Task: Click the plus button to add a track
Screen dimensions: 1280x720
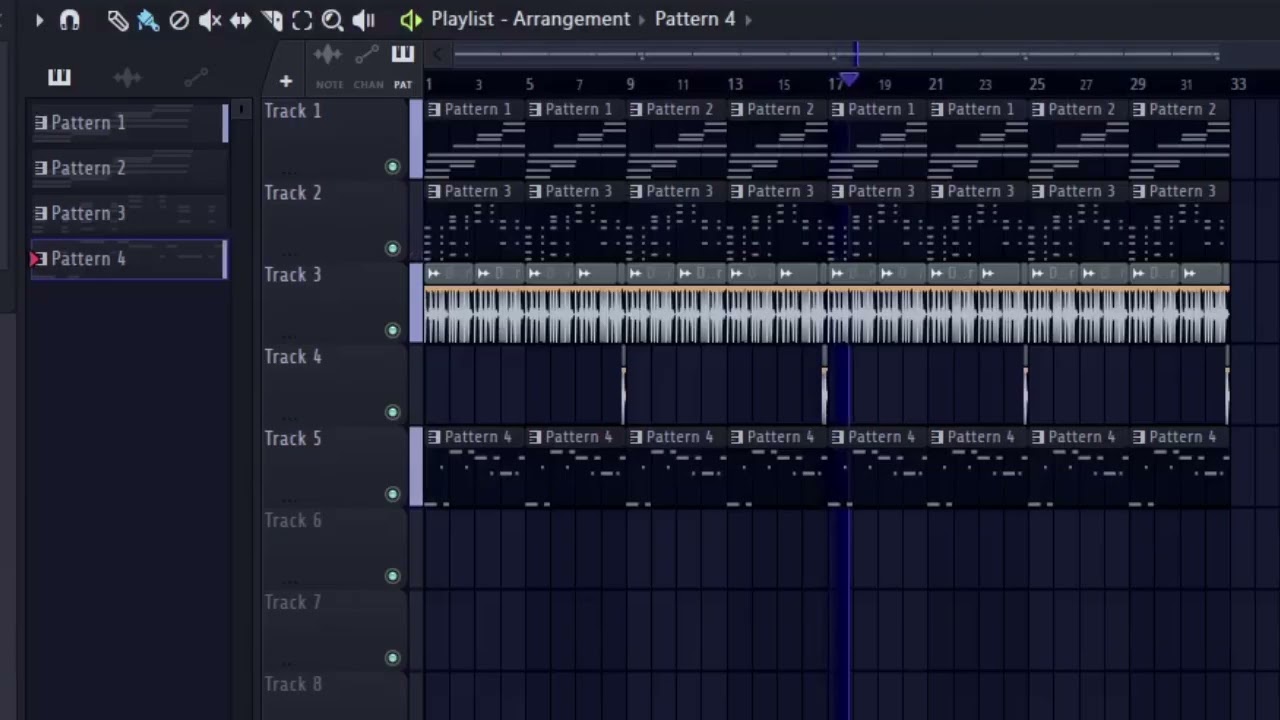Action: coord(286,82)
